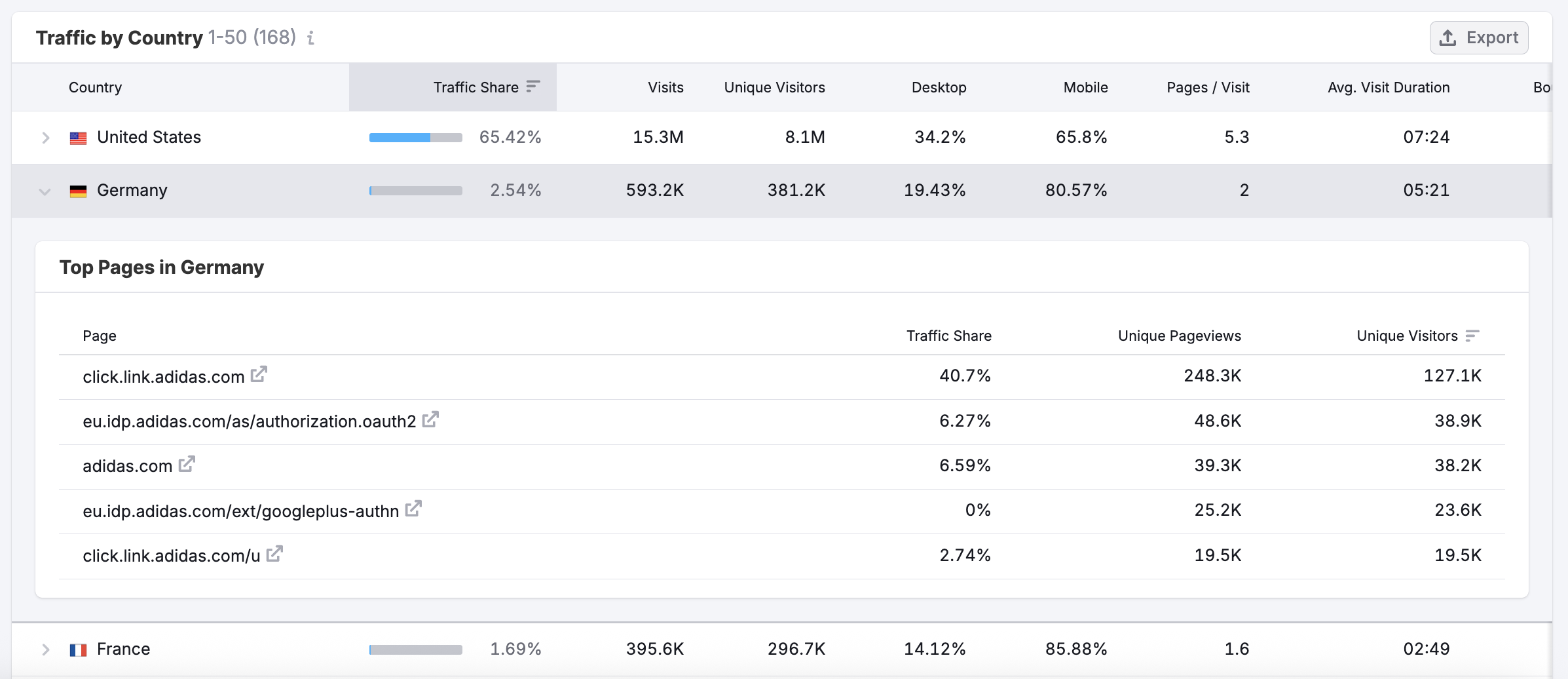Sort countries by Mobile column

[1085, 87]
